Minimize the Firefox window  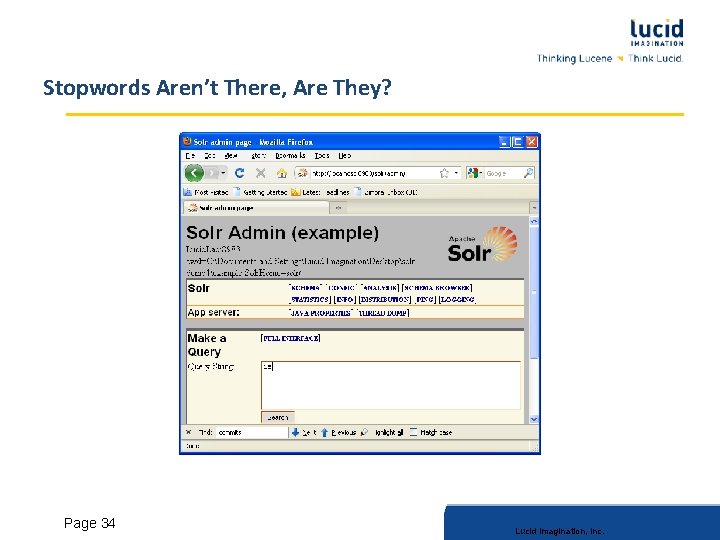[504, 142]
